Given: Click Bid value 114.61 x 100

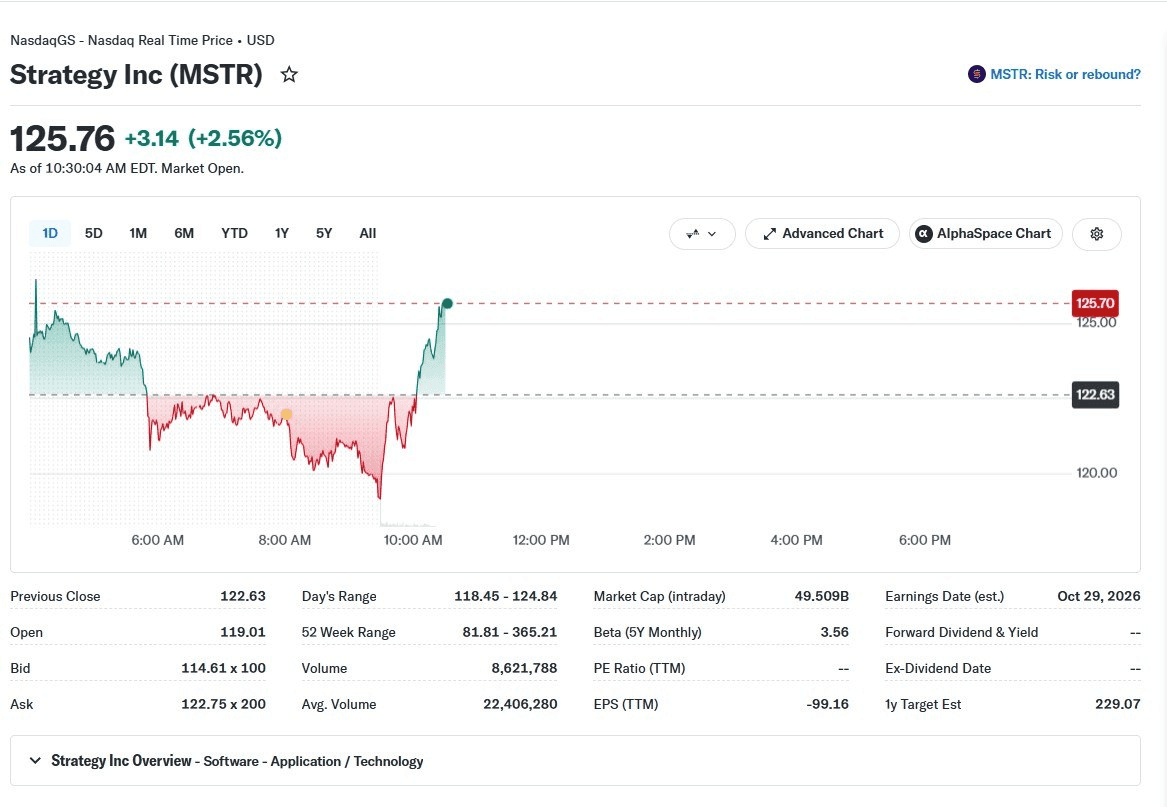Looking at the screenshot, I should 223,668.
